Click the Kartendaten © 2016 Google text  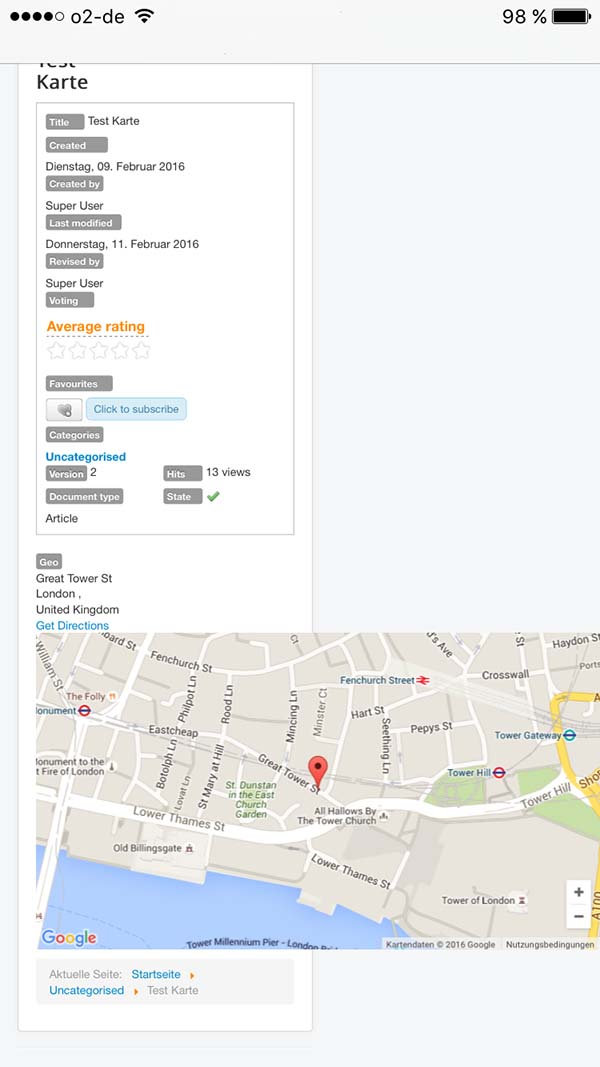pyautogui.click(x=441, y=945)
